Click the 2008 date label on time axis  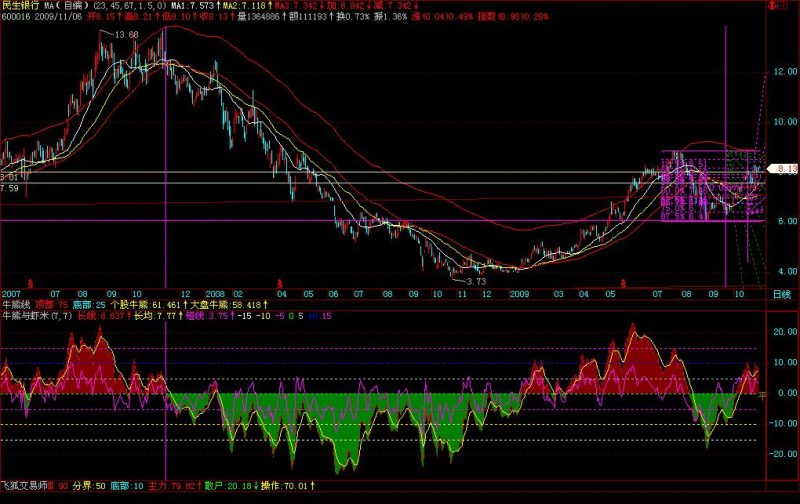(x=215, y=294)
